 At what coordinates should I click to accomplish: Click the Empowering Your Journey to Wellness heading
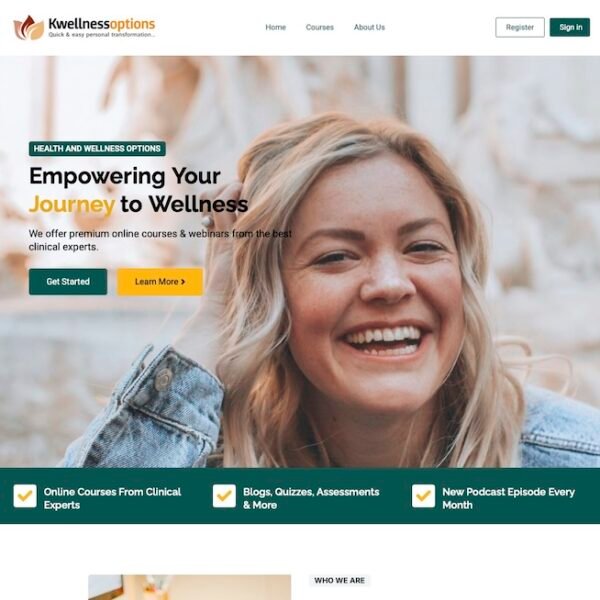coord(139,190)
